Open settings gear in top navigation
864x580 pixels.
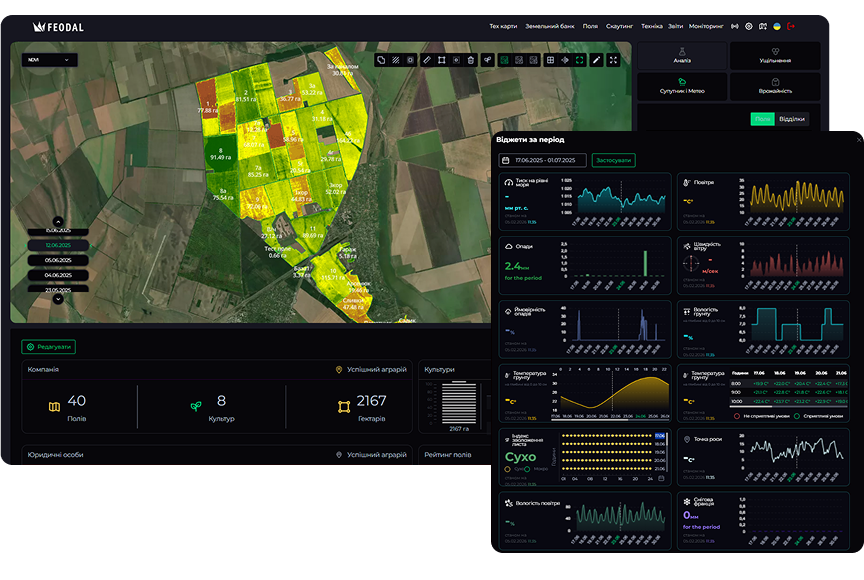point(749,26)
